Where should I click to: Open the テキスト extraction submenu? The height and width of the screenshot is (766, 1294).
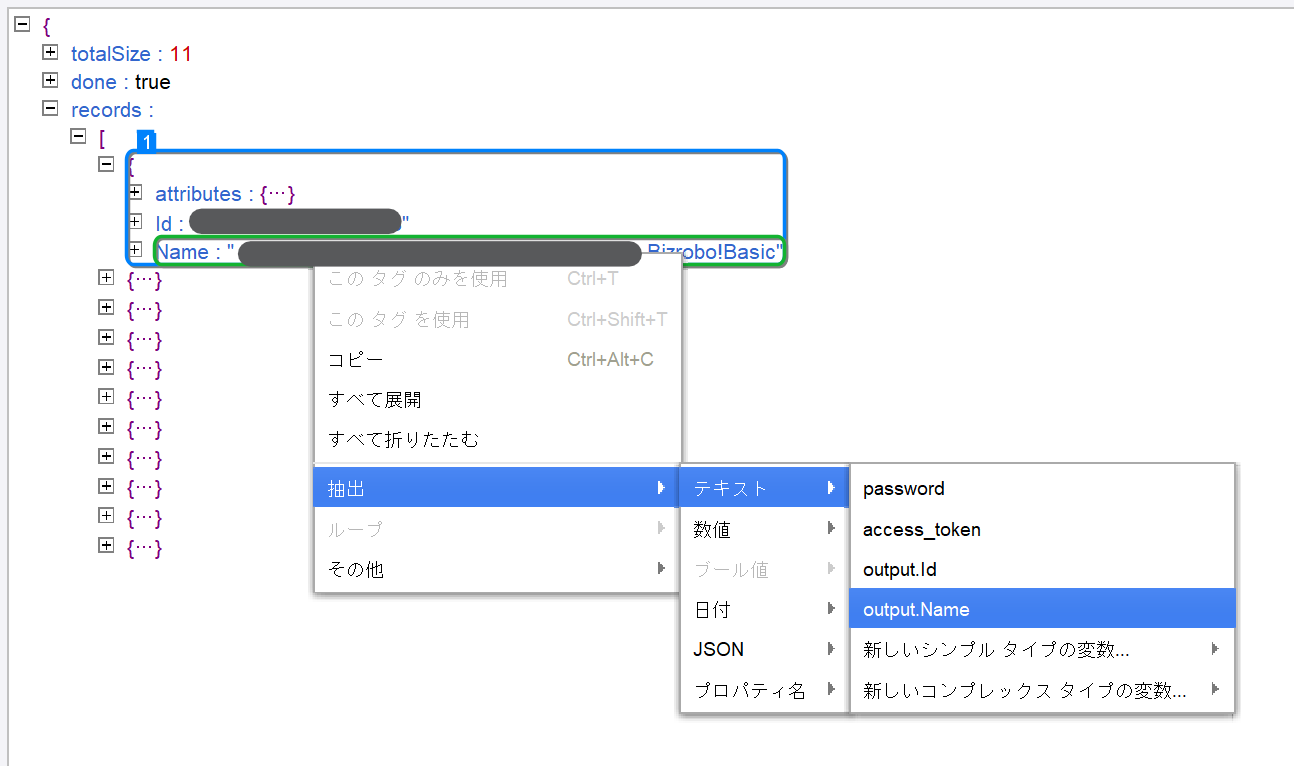pyautogui.click(x=765, y=488)
